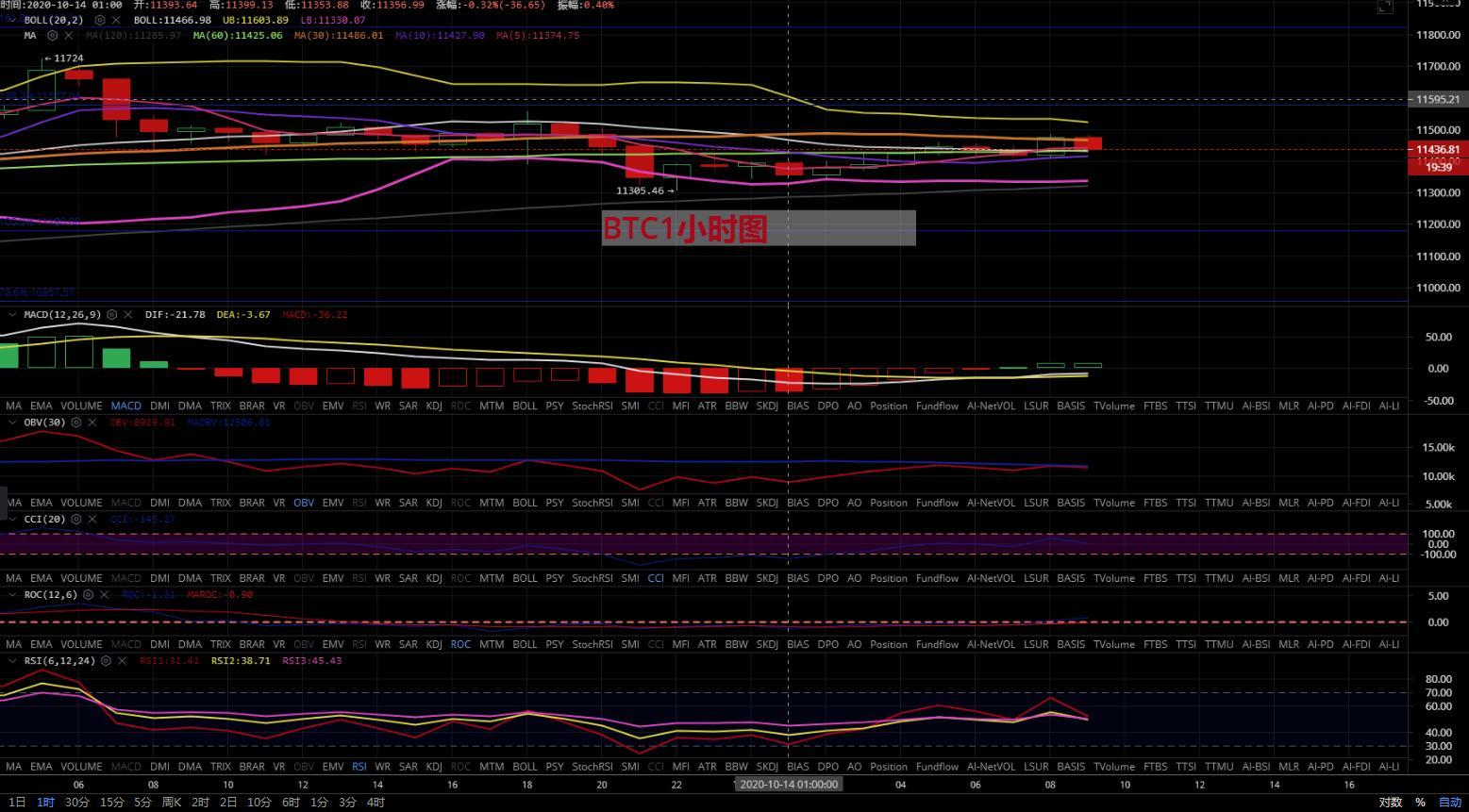Toggle auto scale (自动) option
Viewport: 1469px width, 812px height.
[x=1449, y=803]
